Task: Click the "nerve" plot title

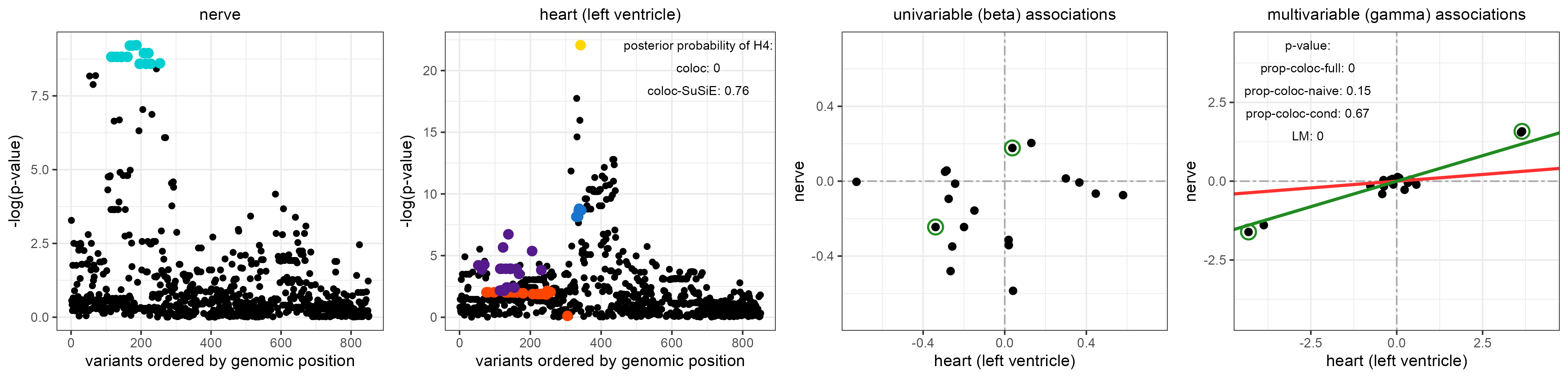Action: (220, 15)
